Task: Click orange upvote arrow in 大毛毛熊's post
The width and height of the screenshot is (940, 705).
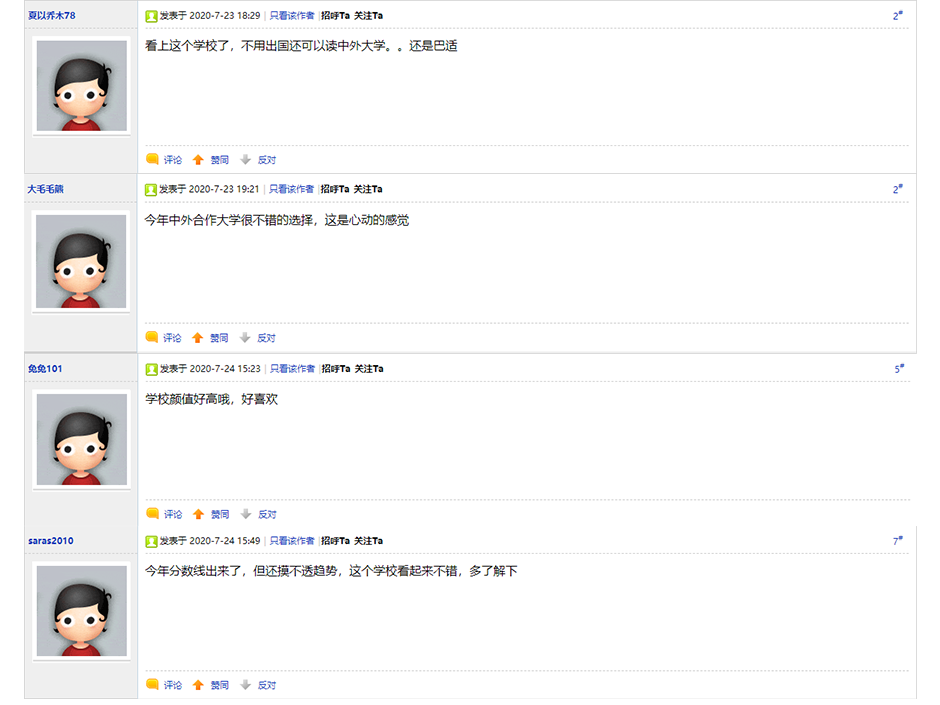Action: pos(197,338)
